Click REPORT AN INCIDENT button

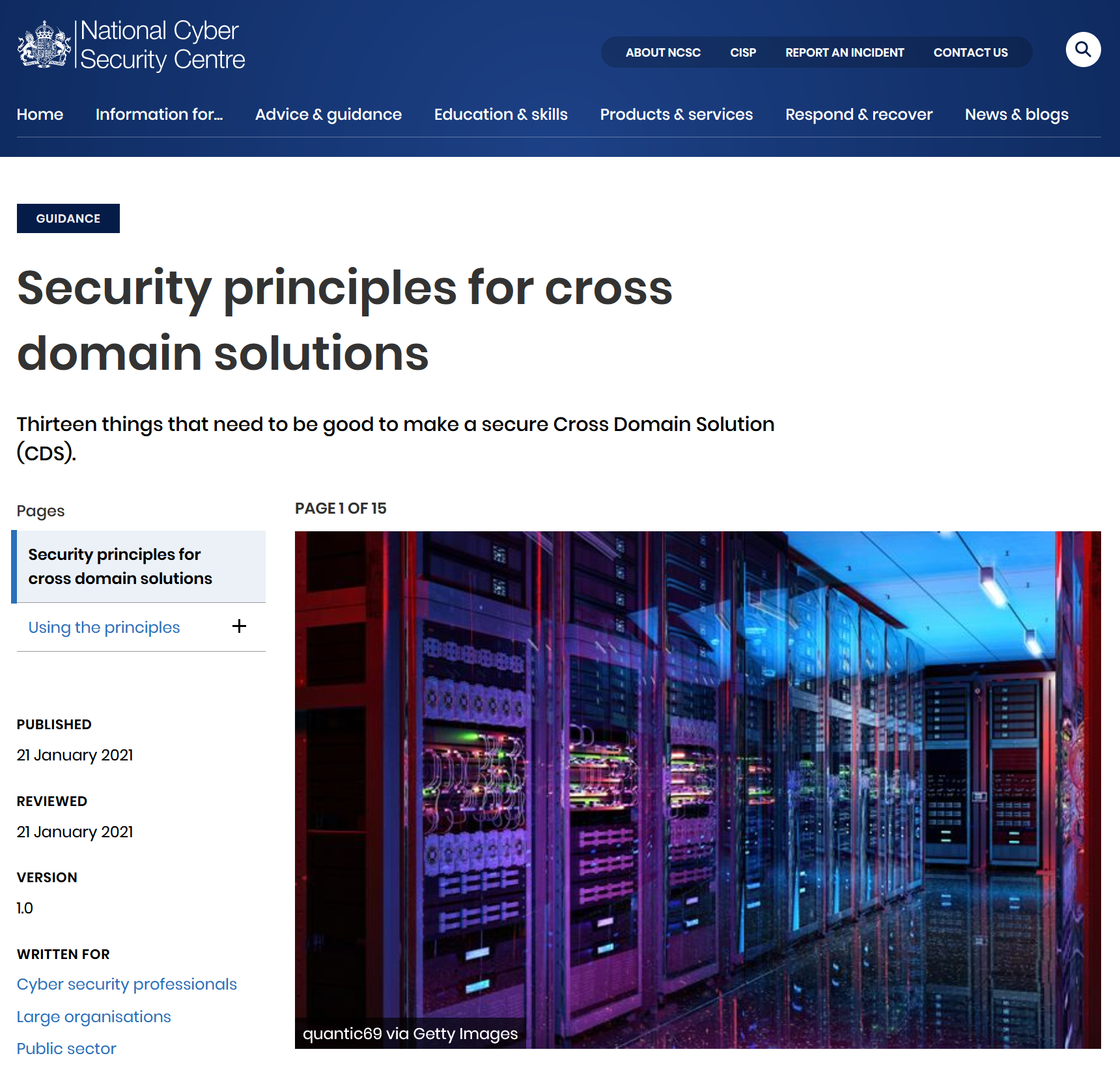(x=844, y=53)
